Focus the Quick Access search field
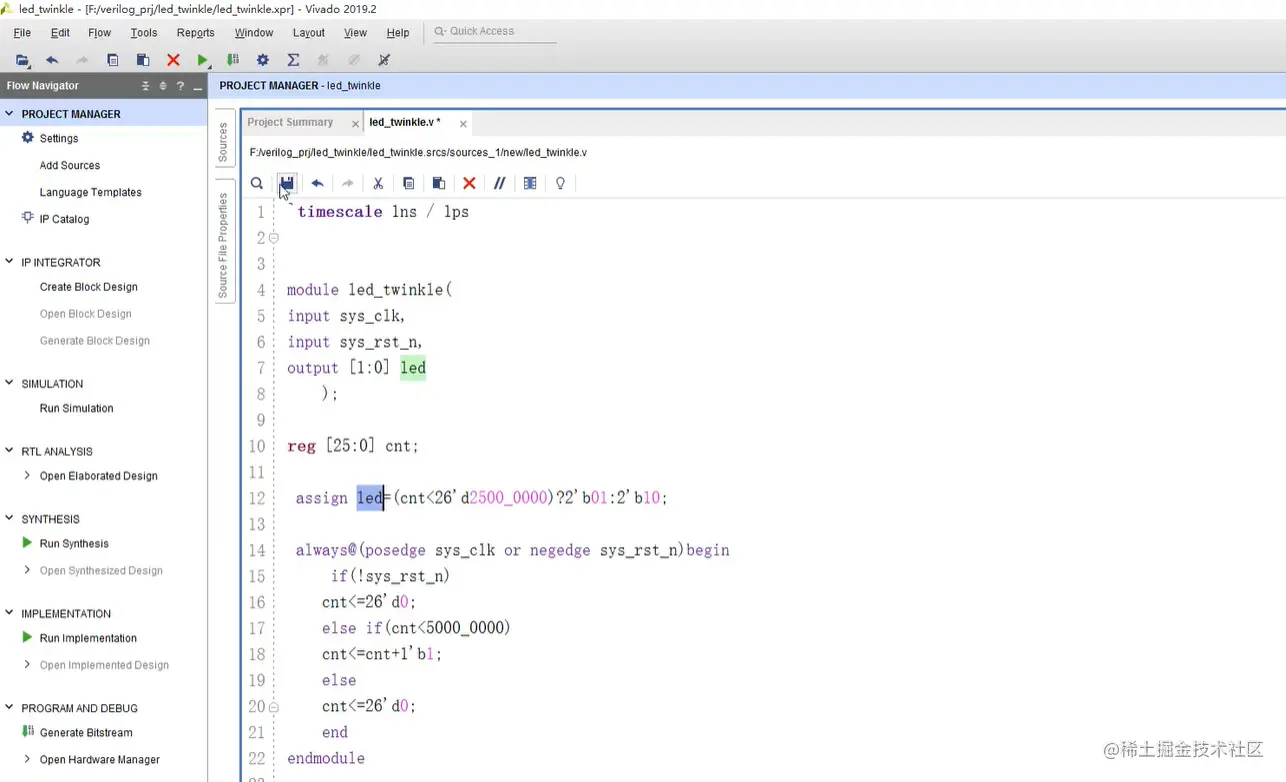This screenshot has height=782, width=1286. pyautogui.click(x=494, y=32)
